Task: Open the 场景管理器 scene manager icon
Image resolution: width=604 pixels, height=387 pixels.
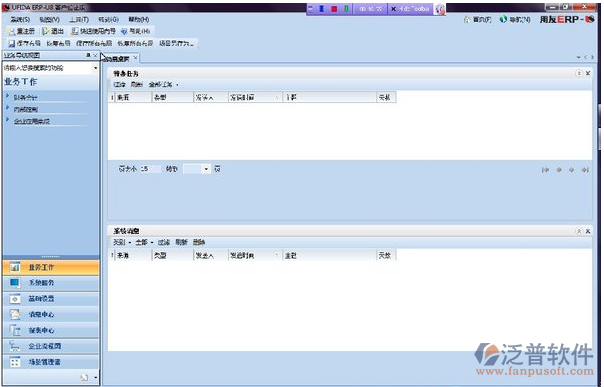Action: tap(15, 362)
